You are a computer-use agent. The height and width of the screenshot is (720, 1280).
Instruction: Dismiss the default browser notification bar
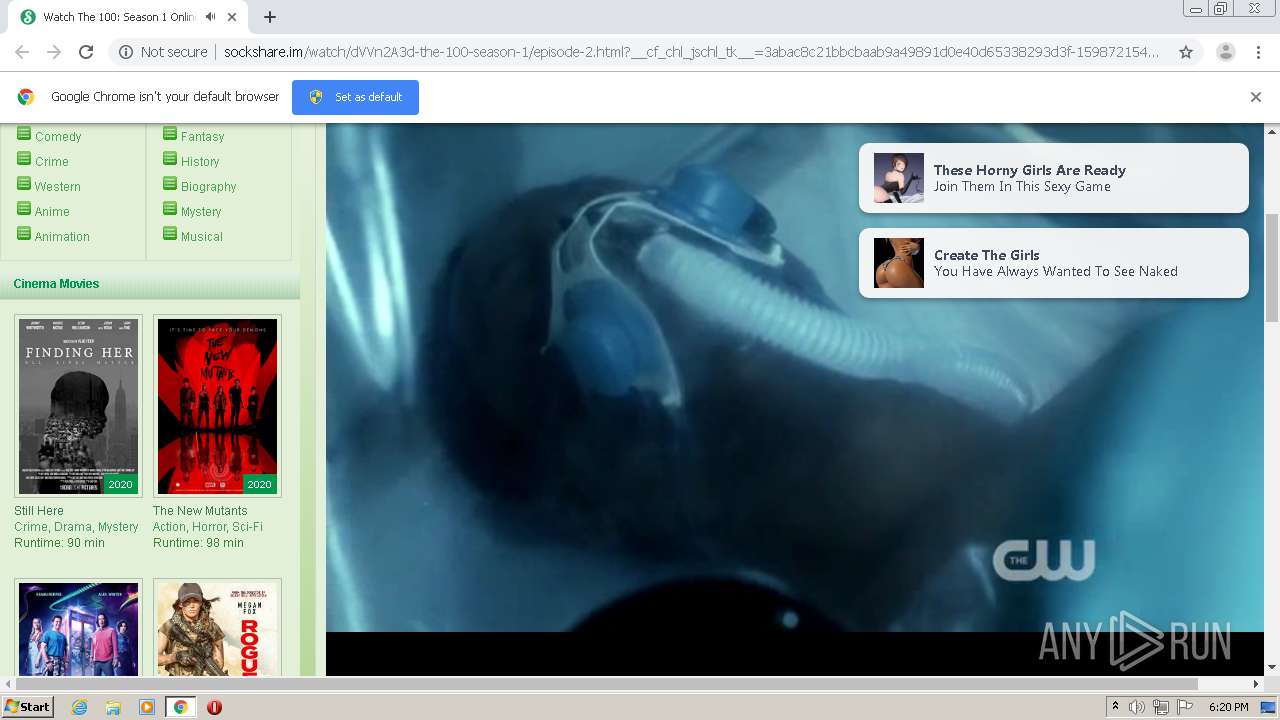pyautogui.click(x=1256, y=97)
